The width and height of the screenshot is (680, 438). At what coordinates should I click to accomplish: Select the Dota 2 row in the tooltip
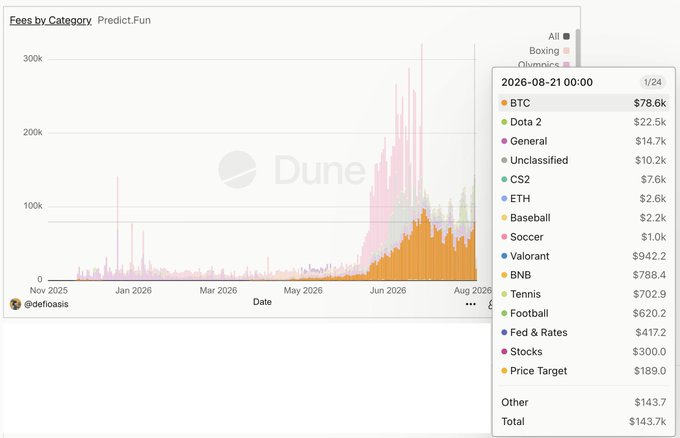583,122
